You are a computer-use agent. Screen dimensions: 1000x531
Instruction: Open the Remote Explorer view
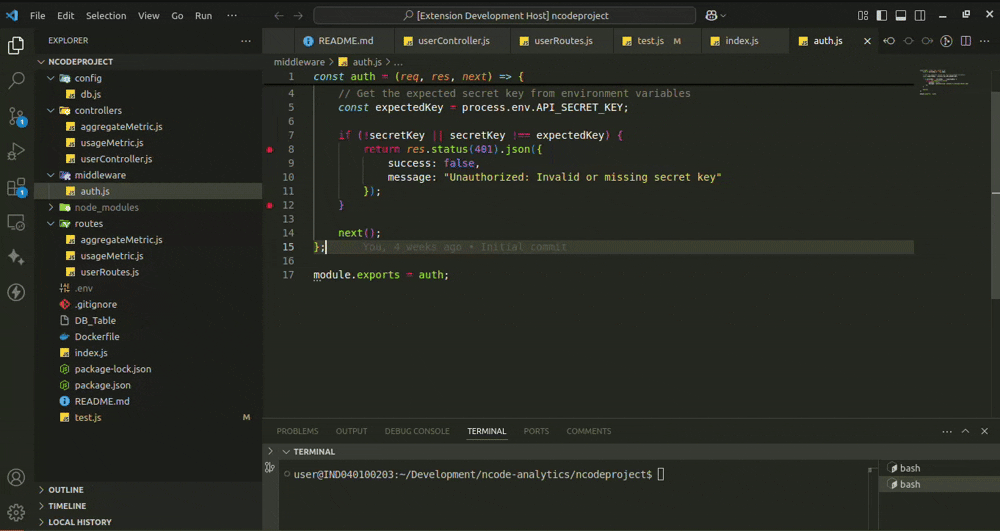point(16,222)
